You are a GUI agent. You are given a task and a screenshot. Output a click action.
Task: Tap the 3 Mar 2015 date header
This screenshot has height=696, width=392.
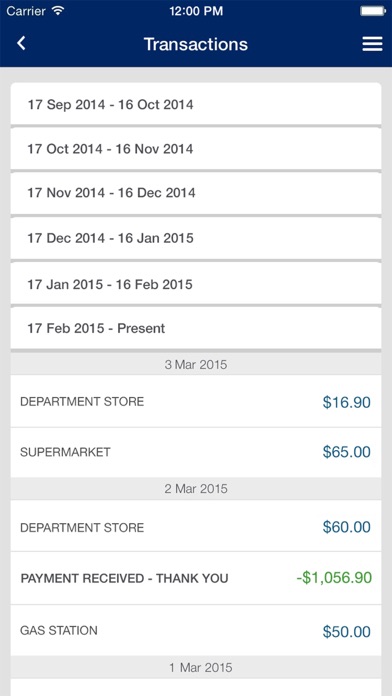tap(196, 365)
